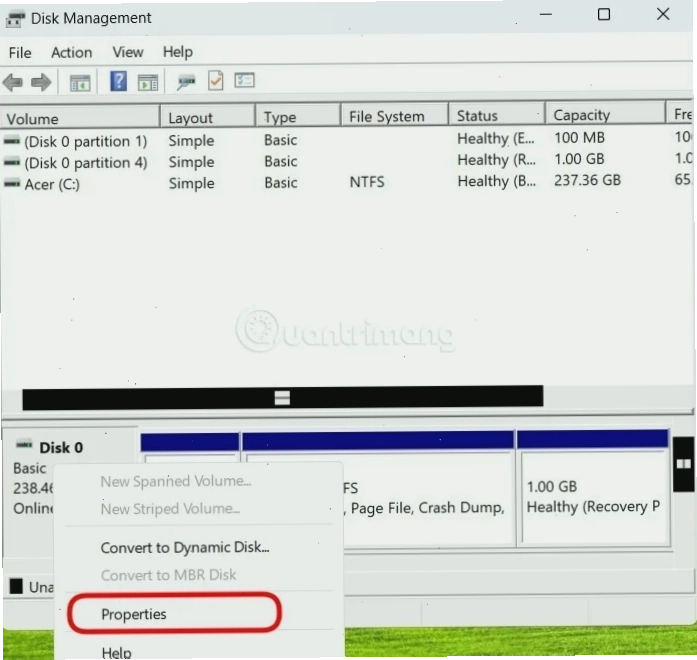
Task: Close the Disk Management window
Action: pyautogui.click(x=663, y=14)
